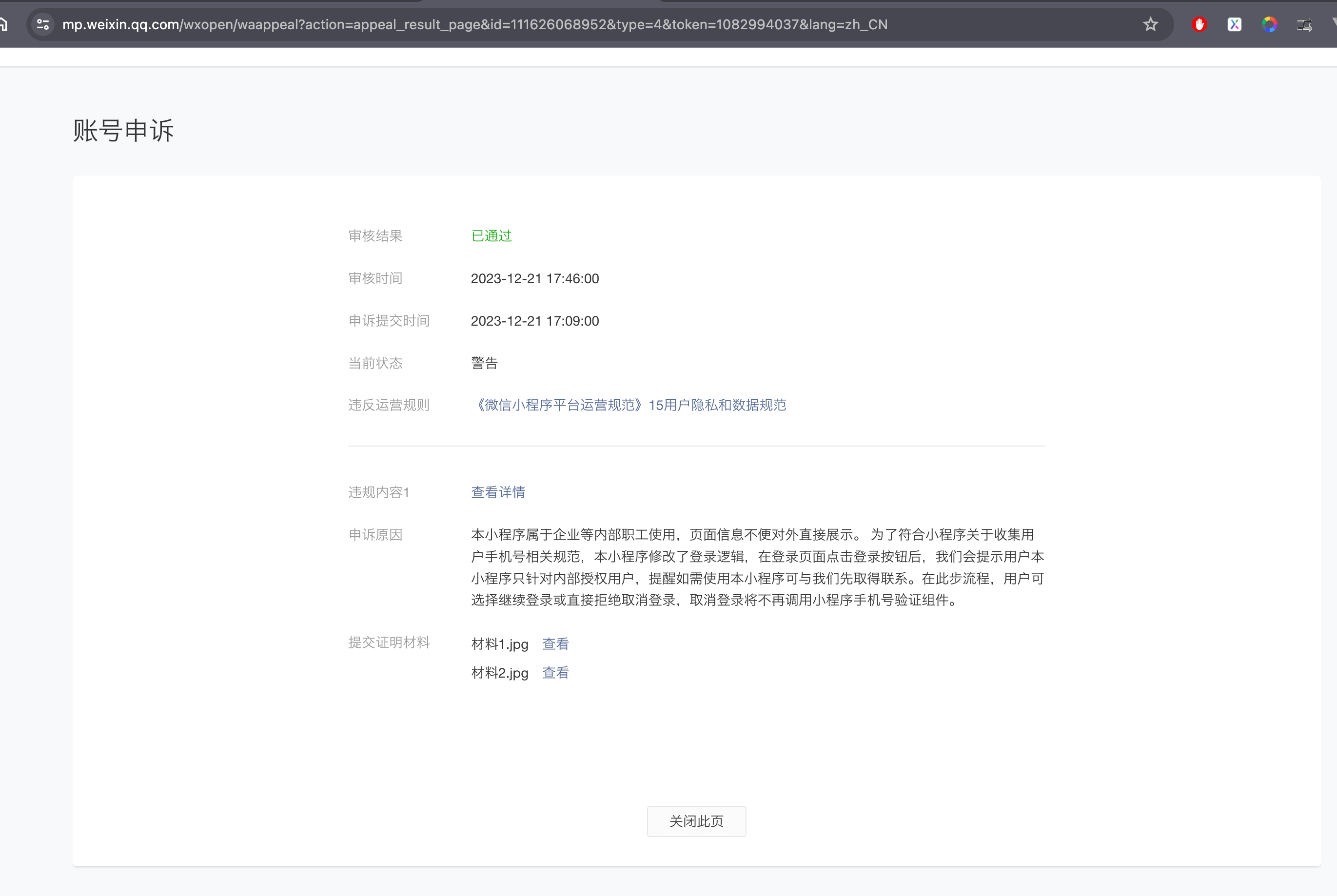Screen dimensions: 1337x896
Task: Click the green 已通过 result text
Action: click(491, 236)
